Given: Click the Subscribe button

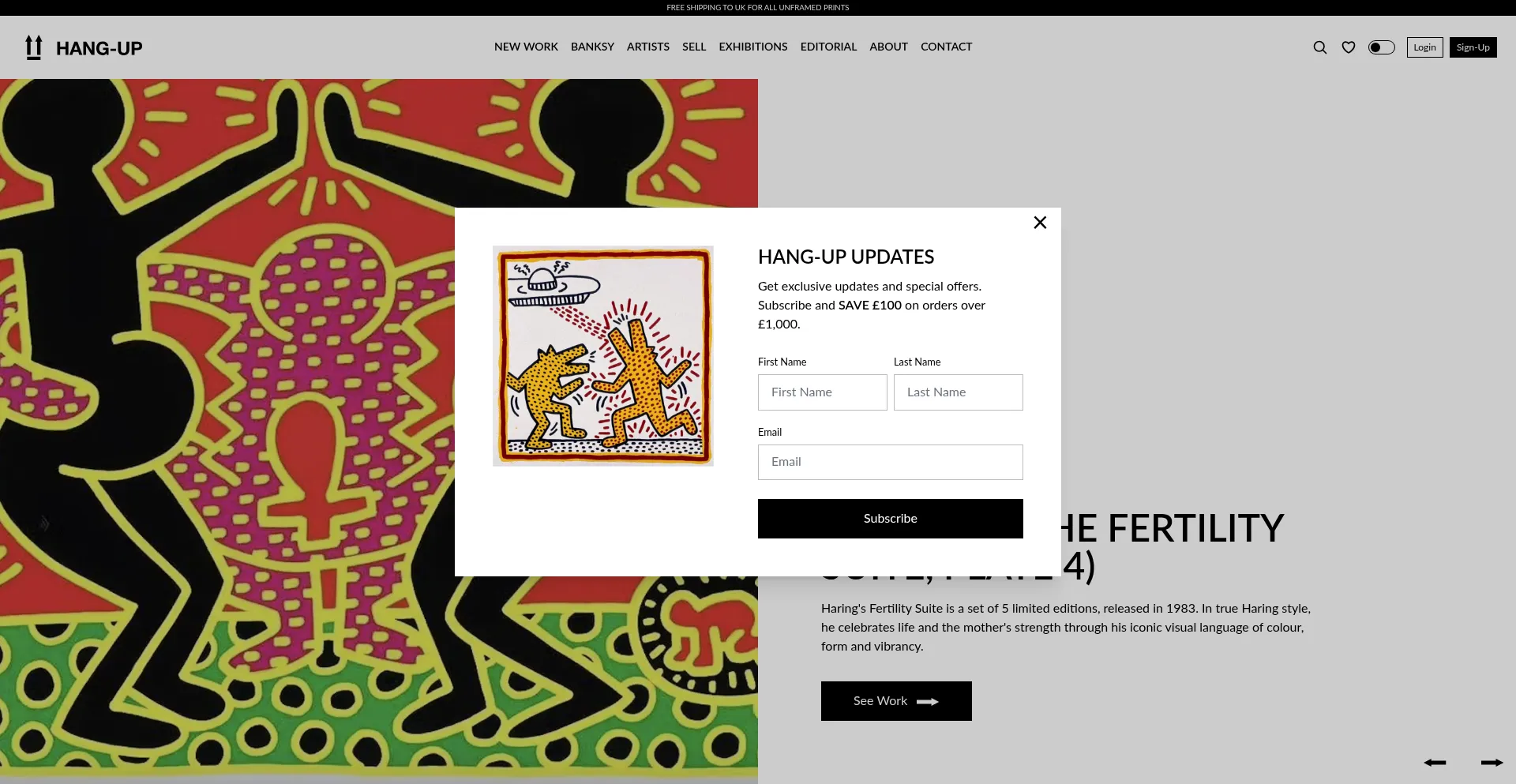Looking at the screenshot, I should [x=891, y=519].
